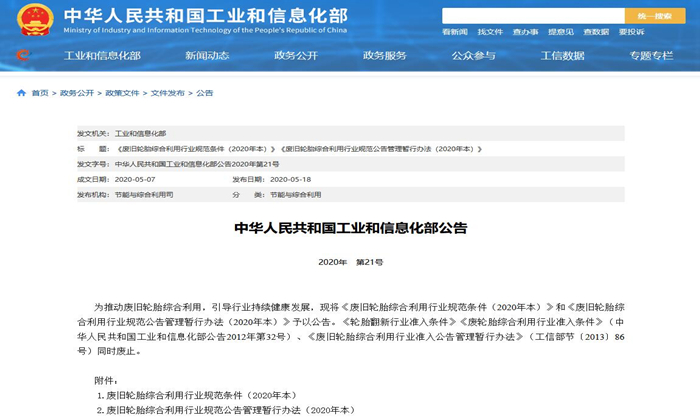Click the 要投诉 quick link
Screen dimensions: 700x418
(x=631, y=32)
